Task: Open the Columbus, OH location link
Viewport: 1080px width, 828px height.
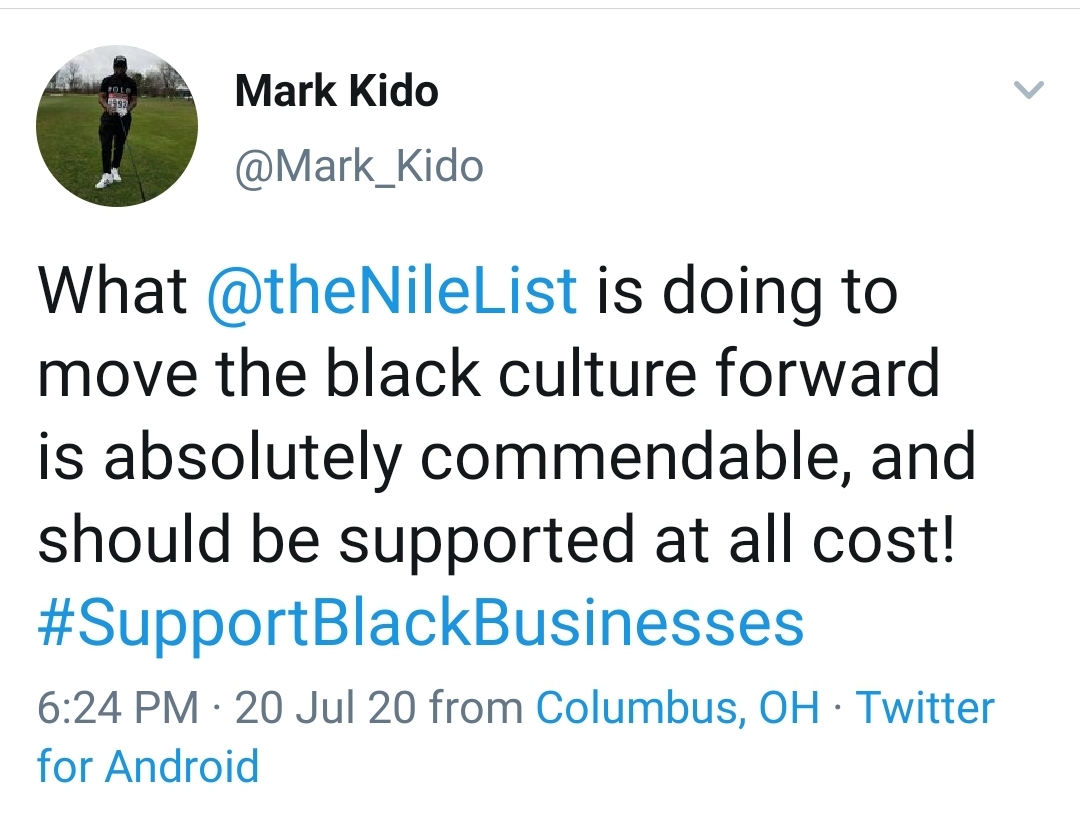Action: point(678,707)
